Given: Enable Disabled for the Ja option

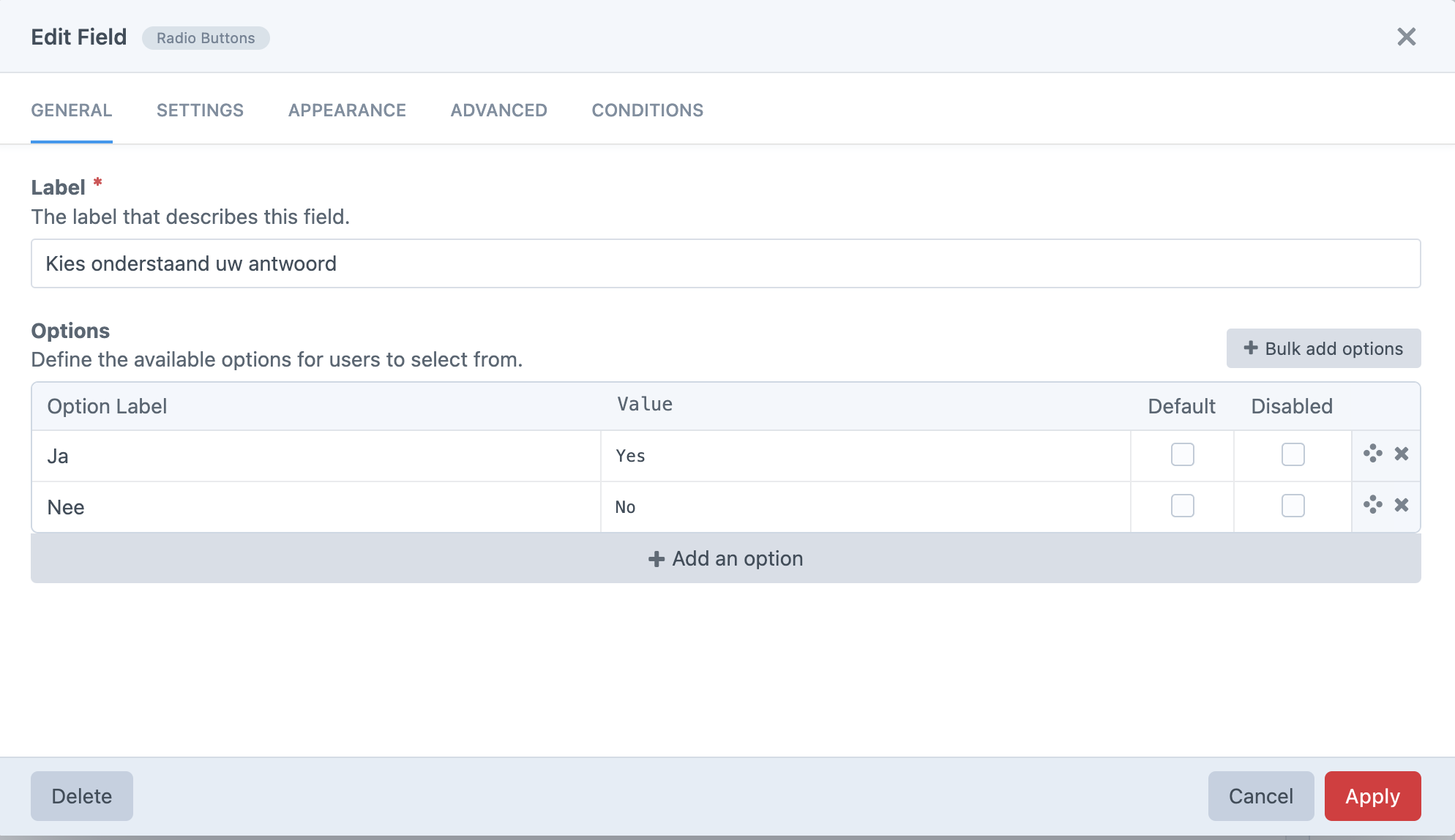Looking at the screenshot, I should 1293,454.
